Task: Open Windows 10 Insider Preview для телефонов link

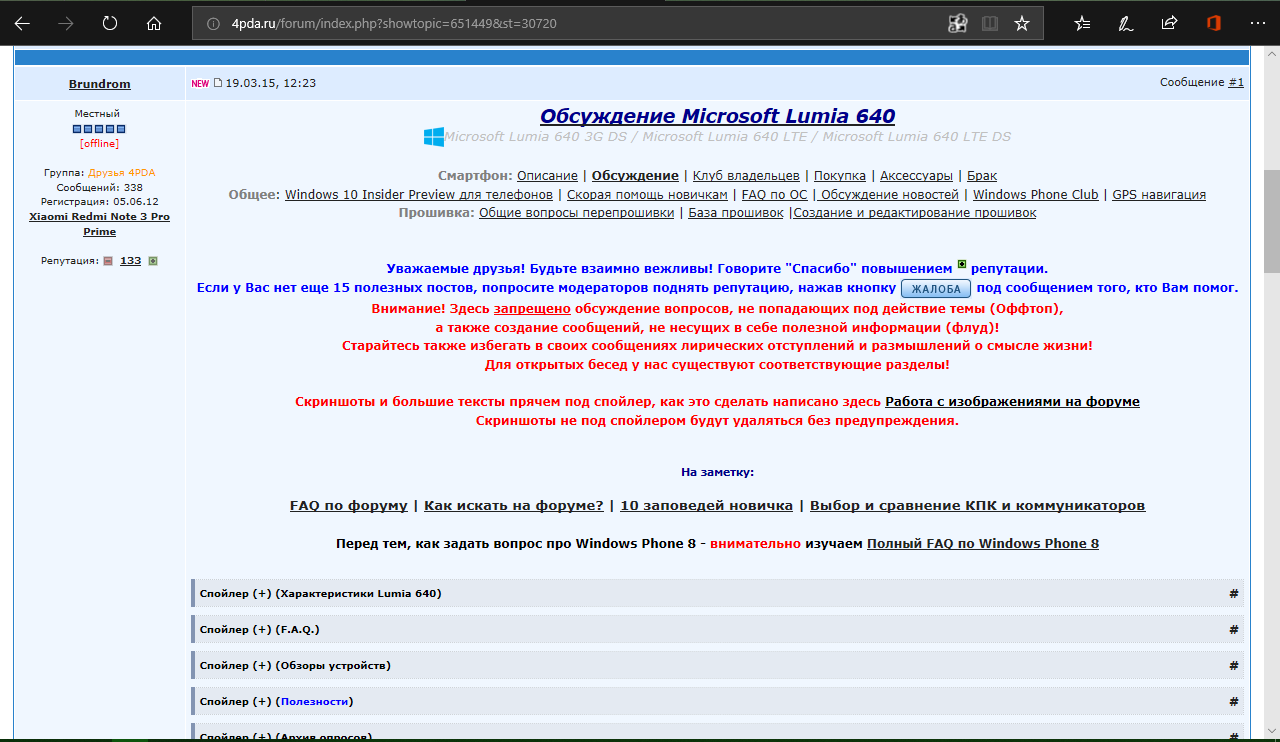Action: [x=419, y=194]
